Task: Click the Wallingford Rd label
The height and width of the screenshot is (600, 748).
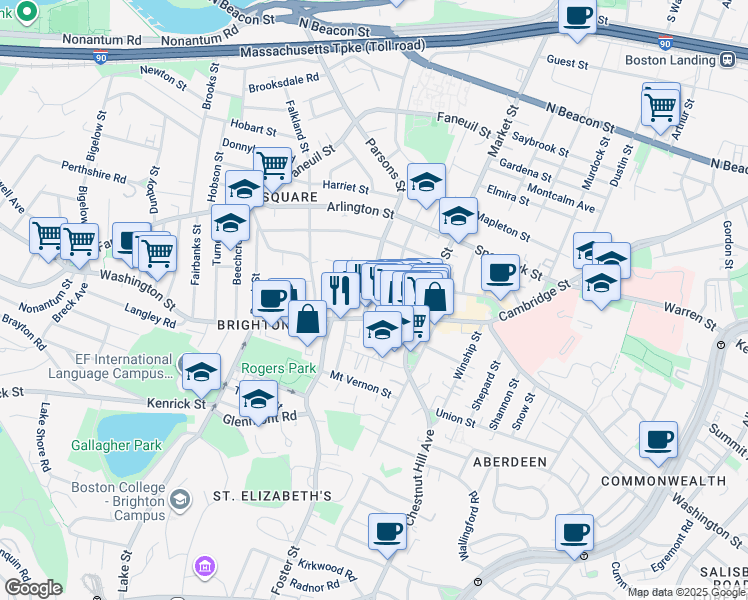Action: pos(468,526)
